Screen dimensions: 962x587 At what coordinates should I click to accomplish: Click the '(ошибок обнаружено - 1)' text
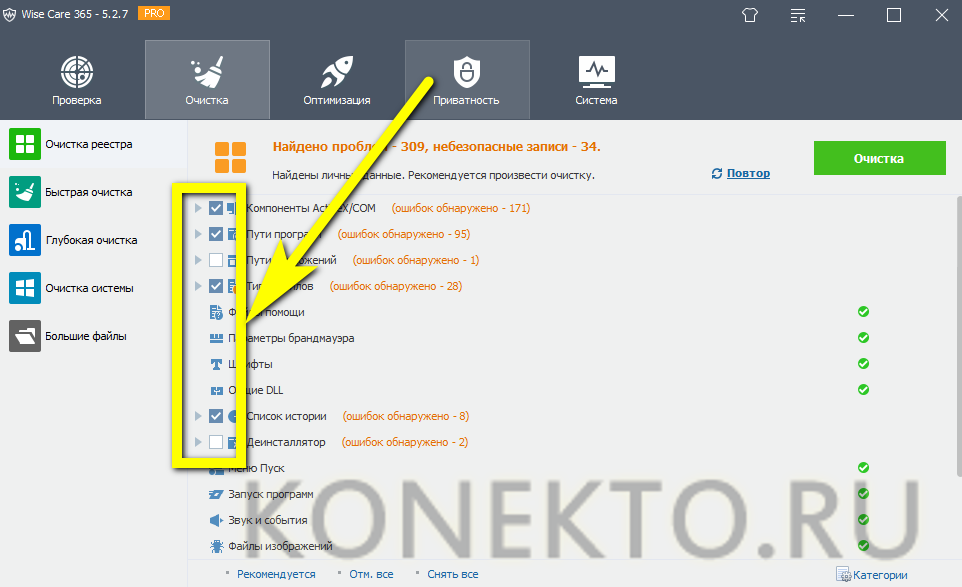point(416,260)
